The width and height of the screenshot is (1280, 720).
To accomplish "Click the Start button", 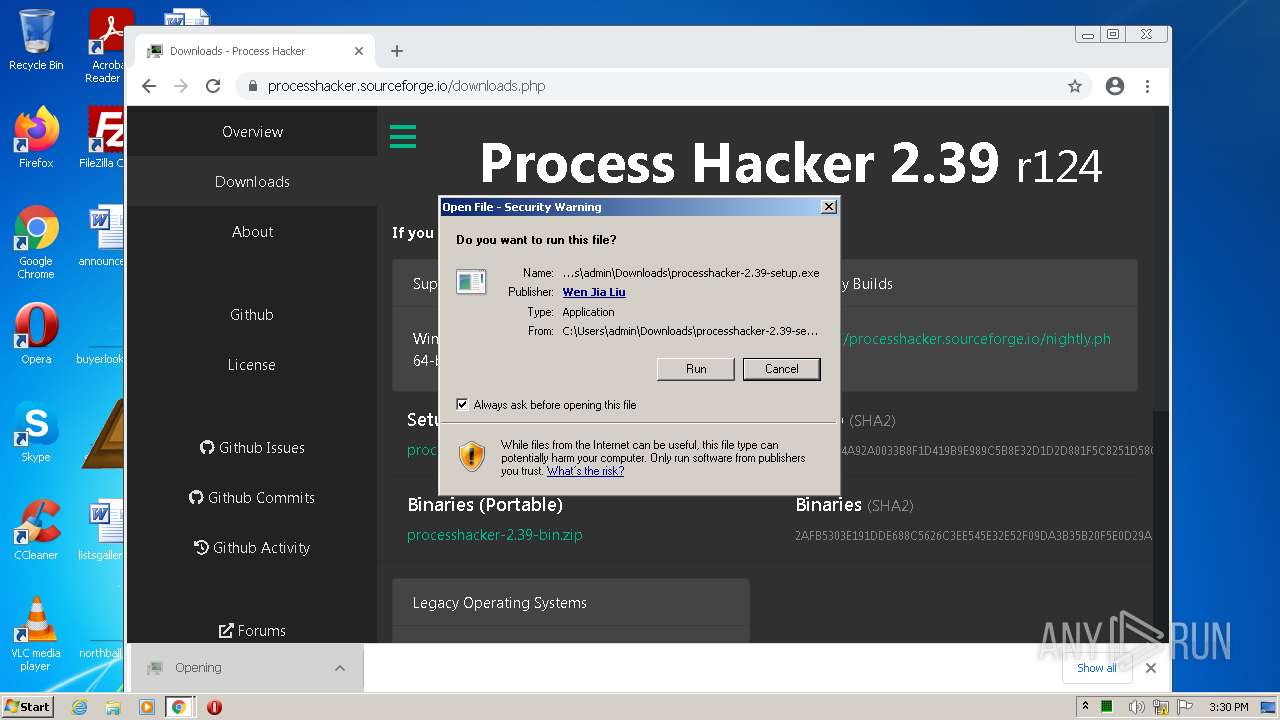I will 28,707.
